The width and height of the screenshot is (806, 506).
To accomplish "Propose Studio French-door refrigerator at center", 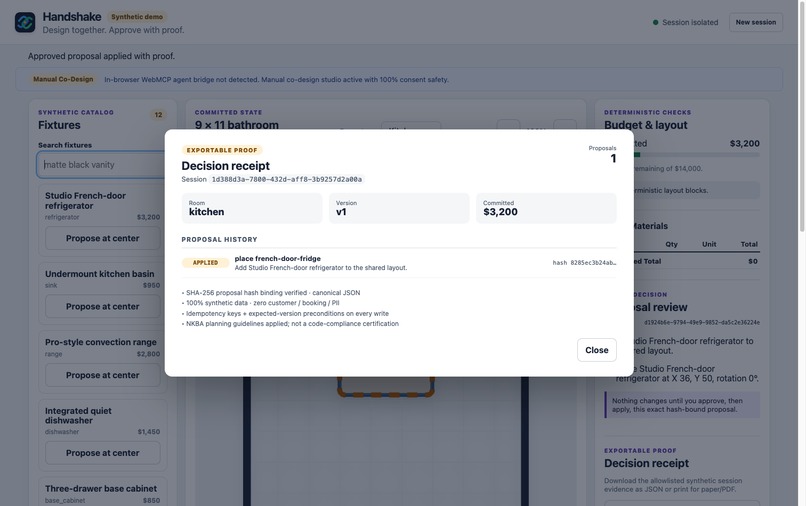I will pyautogui.click(x=102, y=238).
